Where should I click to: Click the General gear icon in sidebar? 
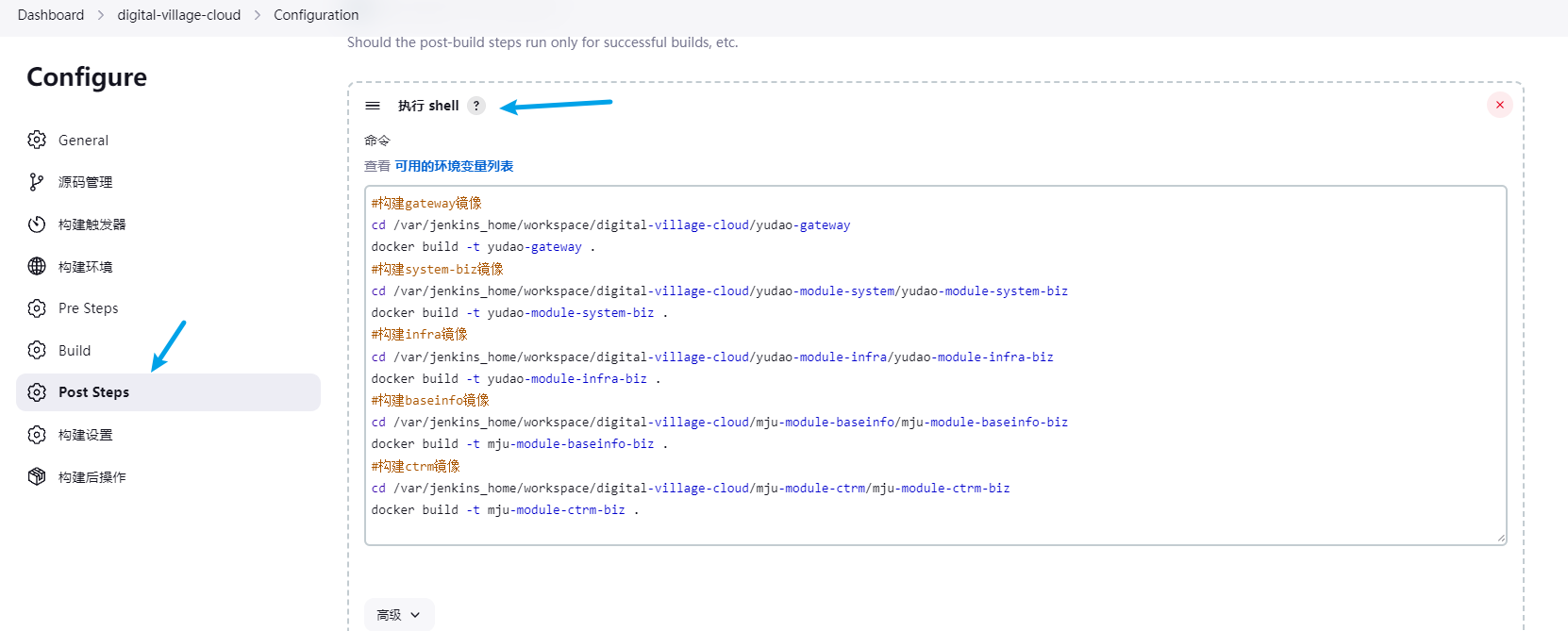(x=37, y=140)
